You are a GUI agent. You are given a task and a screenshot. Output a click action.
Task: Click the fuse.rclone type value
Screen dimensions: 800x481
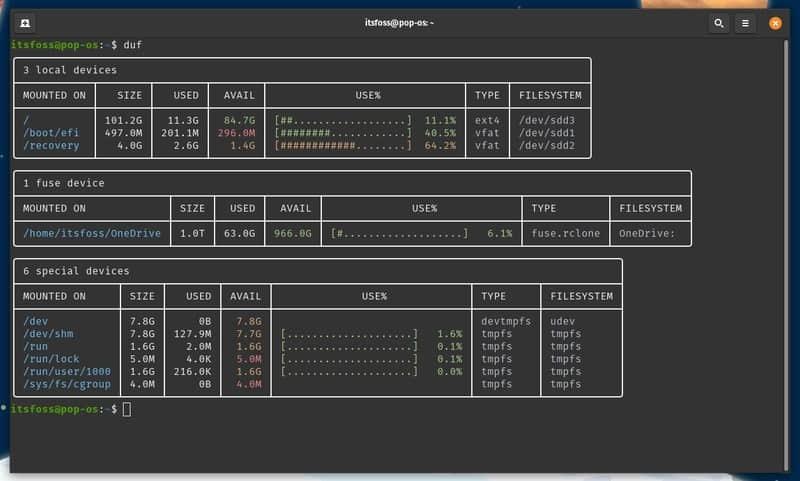[x=560, y=234]
